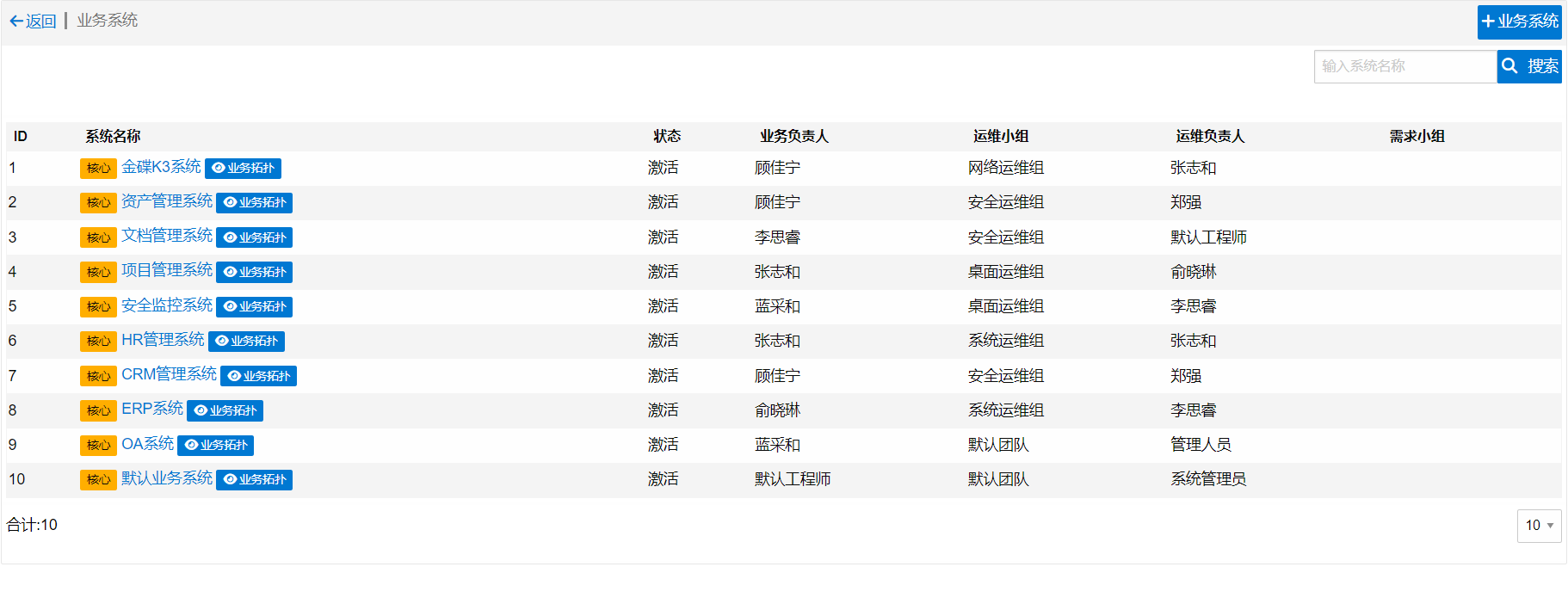
Task: Open the 文档管理系统 link
Action: [167, 236]
